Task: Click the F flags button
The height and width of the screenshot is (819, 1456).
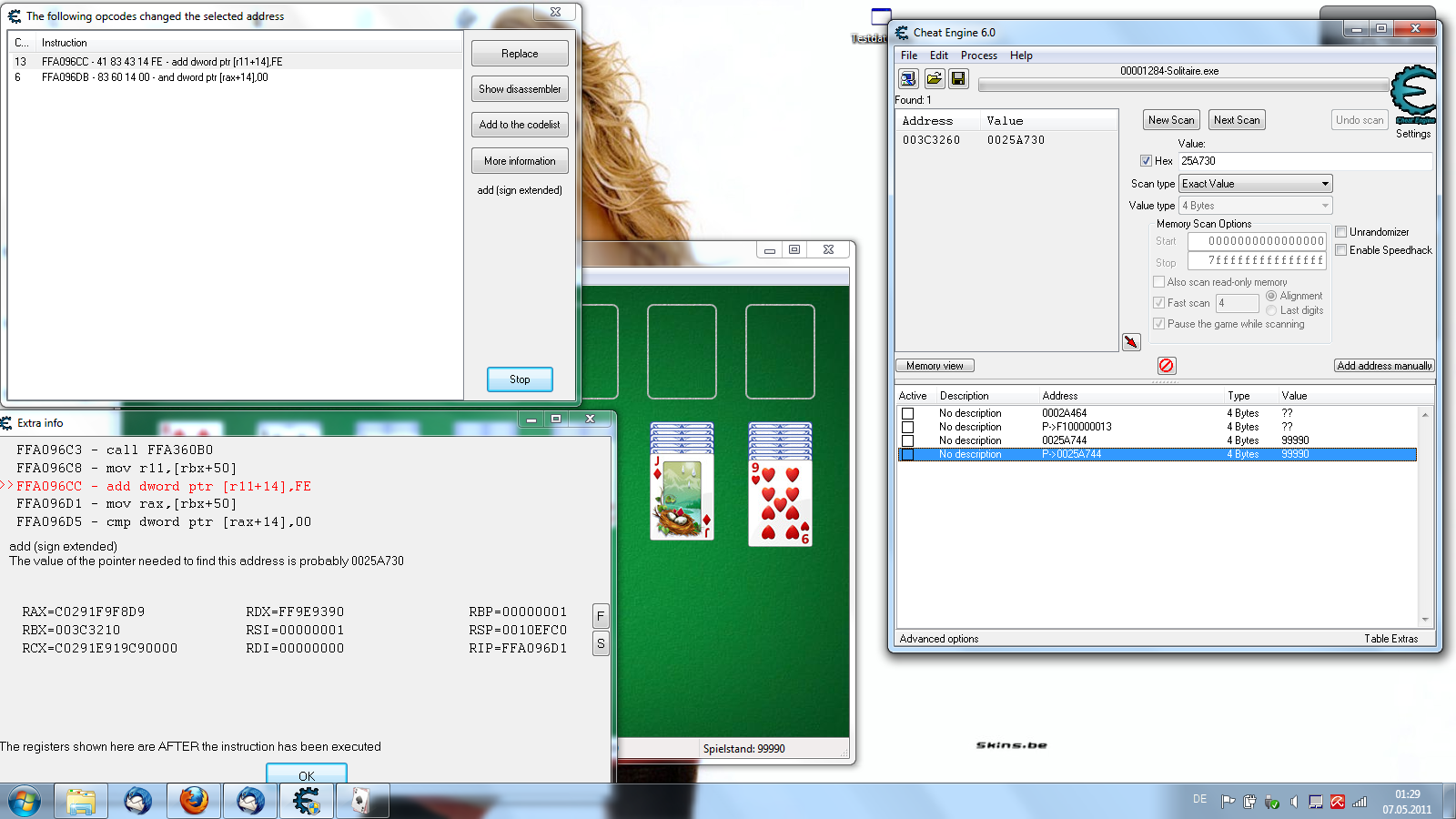Action: (x=601, y=616)
